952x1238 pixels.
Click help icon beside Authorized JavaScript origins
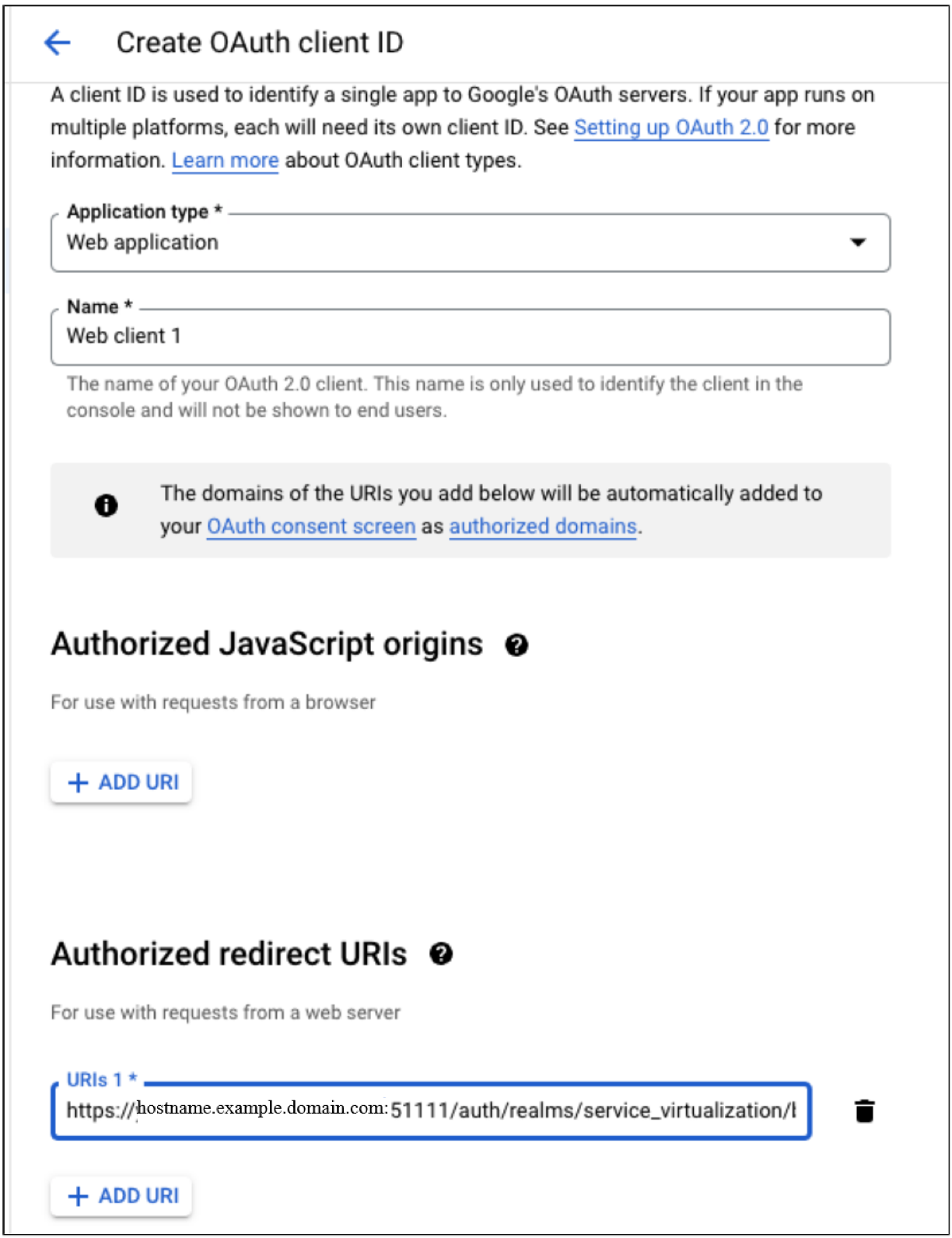pos(516,645)
